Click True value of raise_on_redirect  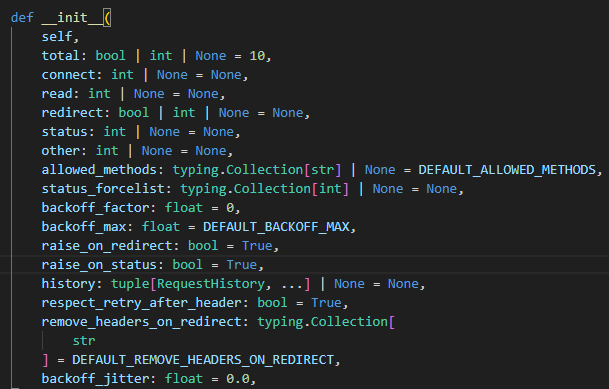tap(257, 246)
